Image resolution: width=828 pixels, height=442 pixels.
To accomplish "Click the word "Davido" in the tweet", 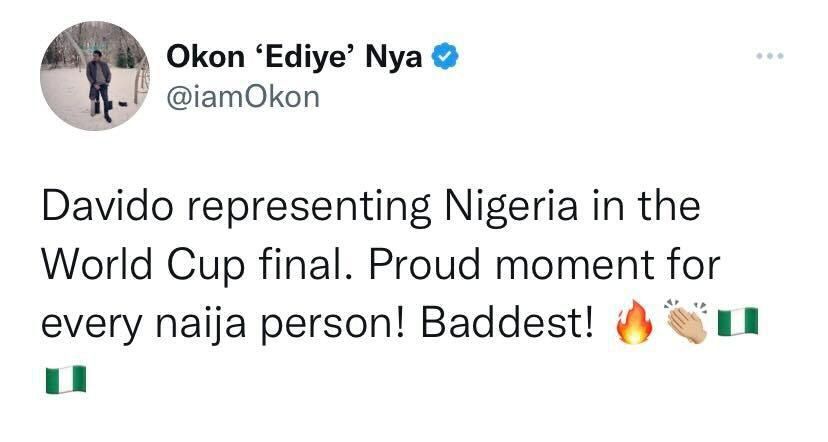I will tap(98, 209).
